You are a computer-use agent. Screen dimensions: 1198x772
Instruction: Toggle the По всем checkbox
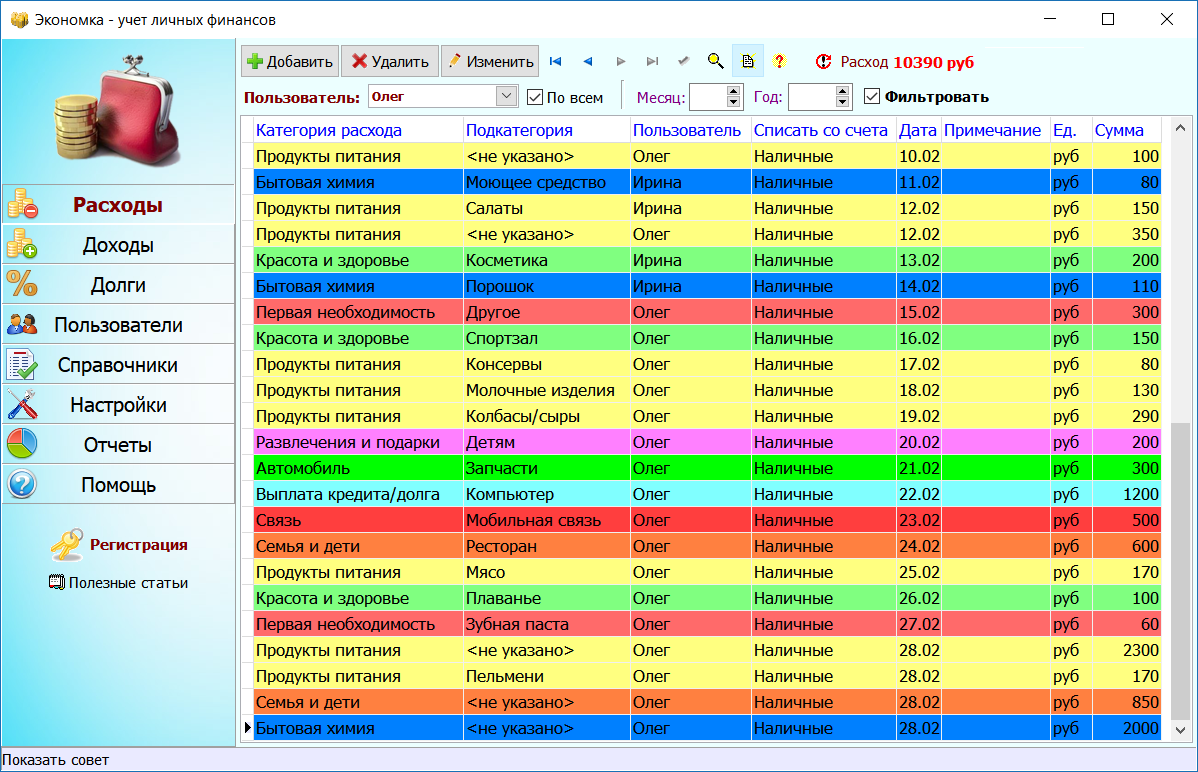534,97
